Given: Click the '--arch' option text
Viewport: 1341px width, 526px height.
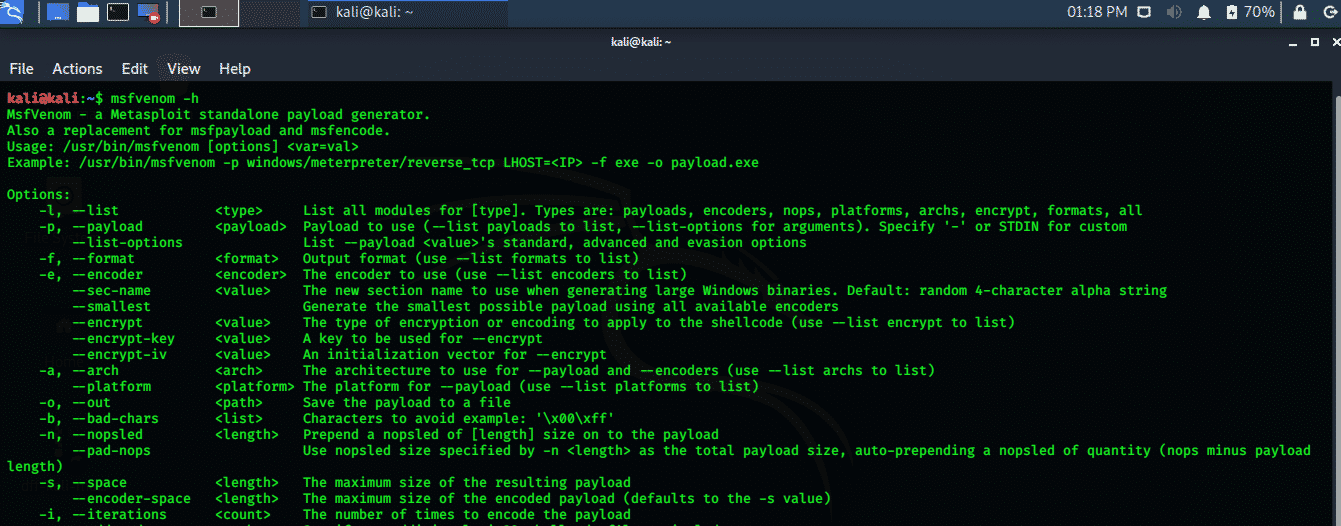Looking at the screenshot, I should pos(95,371).
